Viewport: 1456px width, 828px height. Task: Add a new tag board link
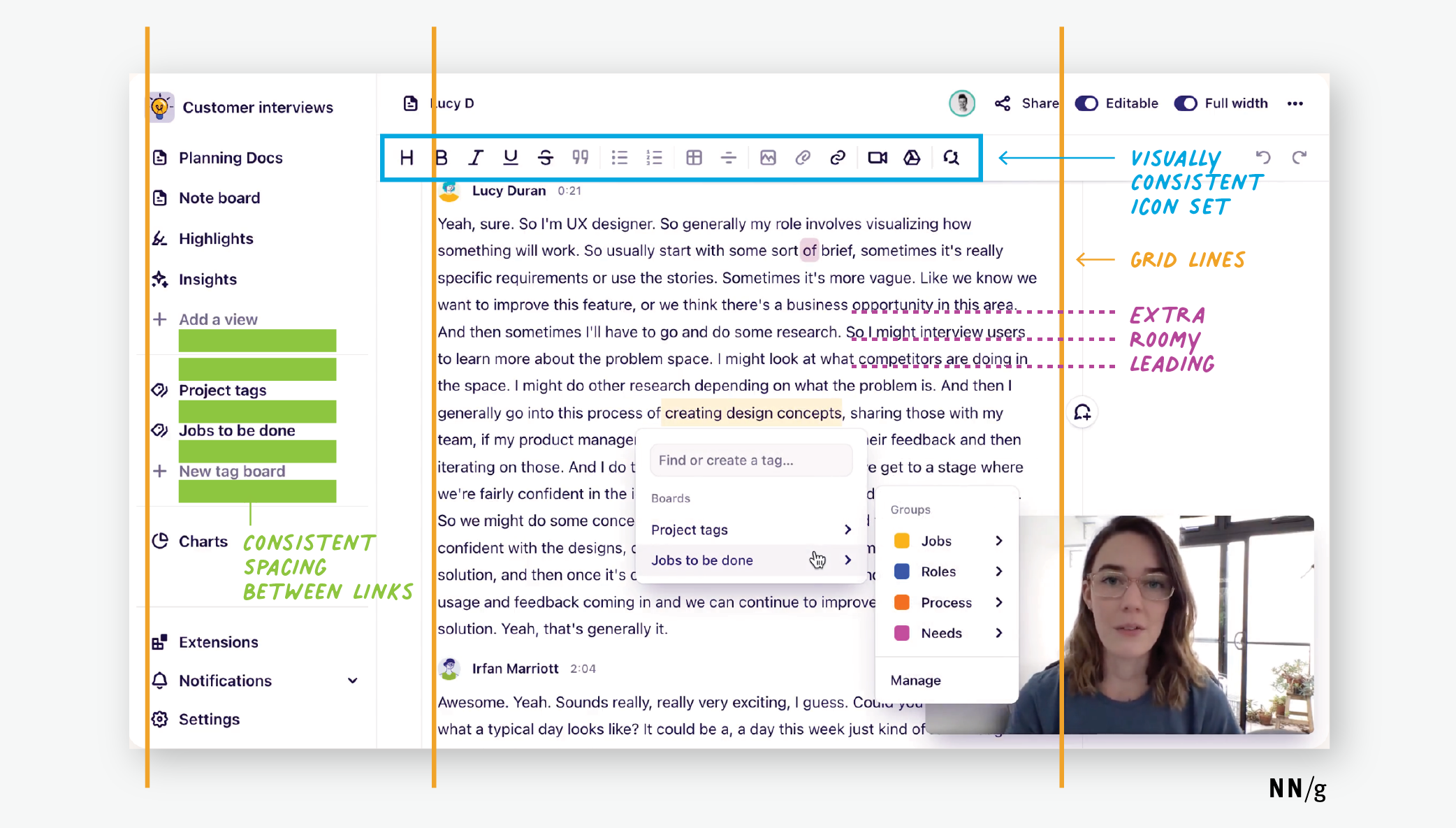click(232, 470)
